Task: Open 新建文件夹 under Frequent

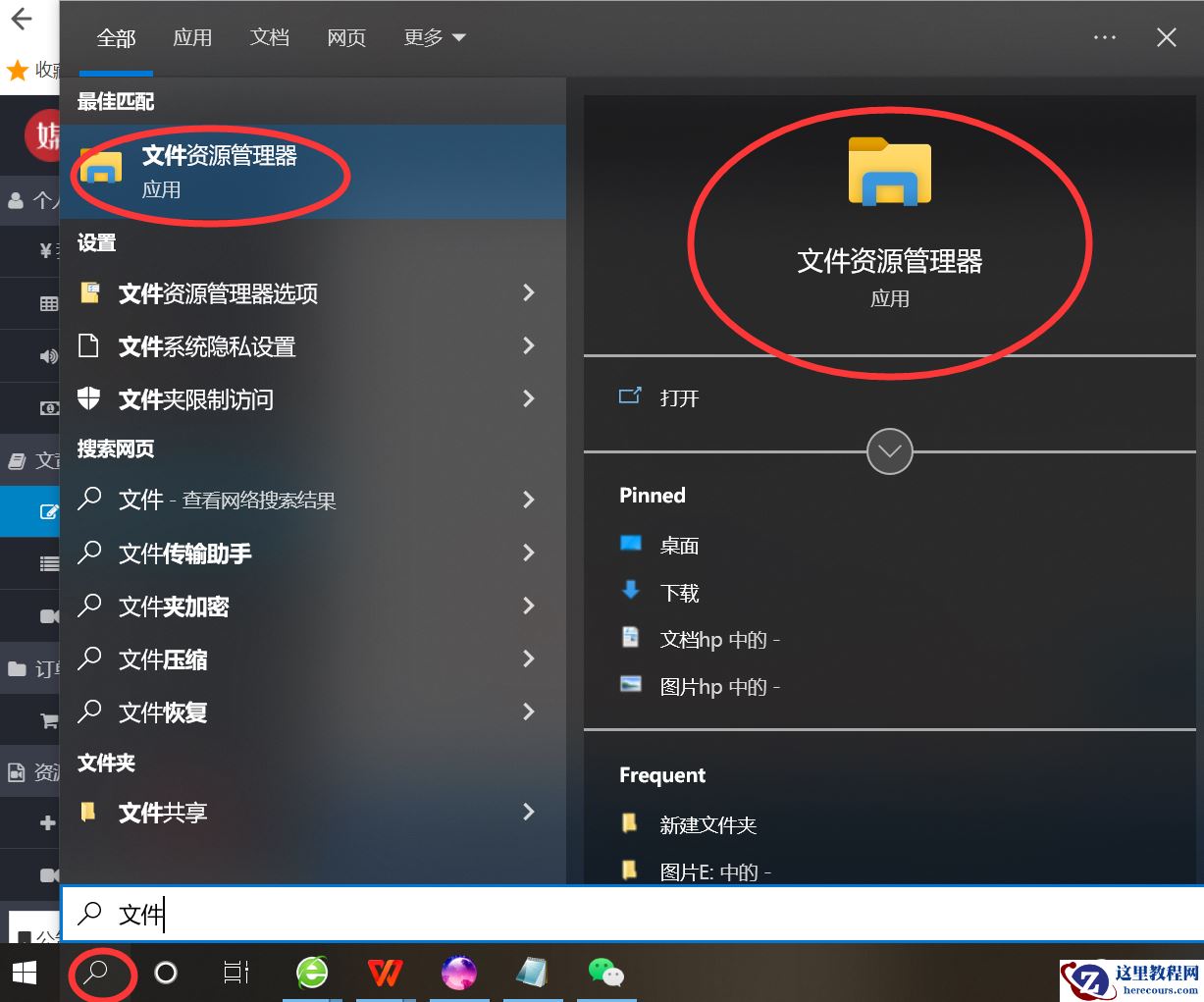Action: pos(708,824)
